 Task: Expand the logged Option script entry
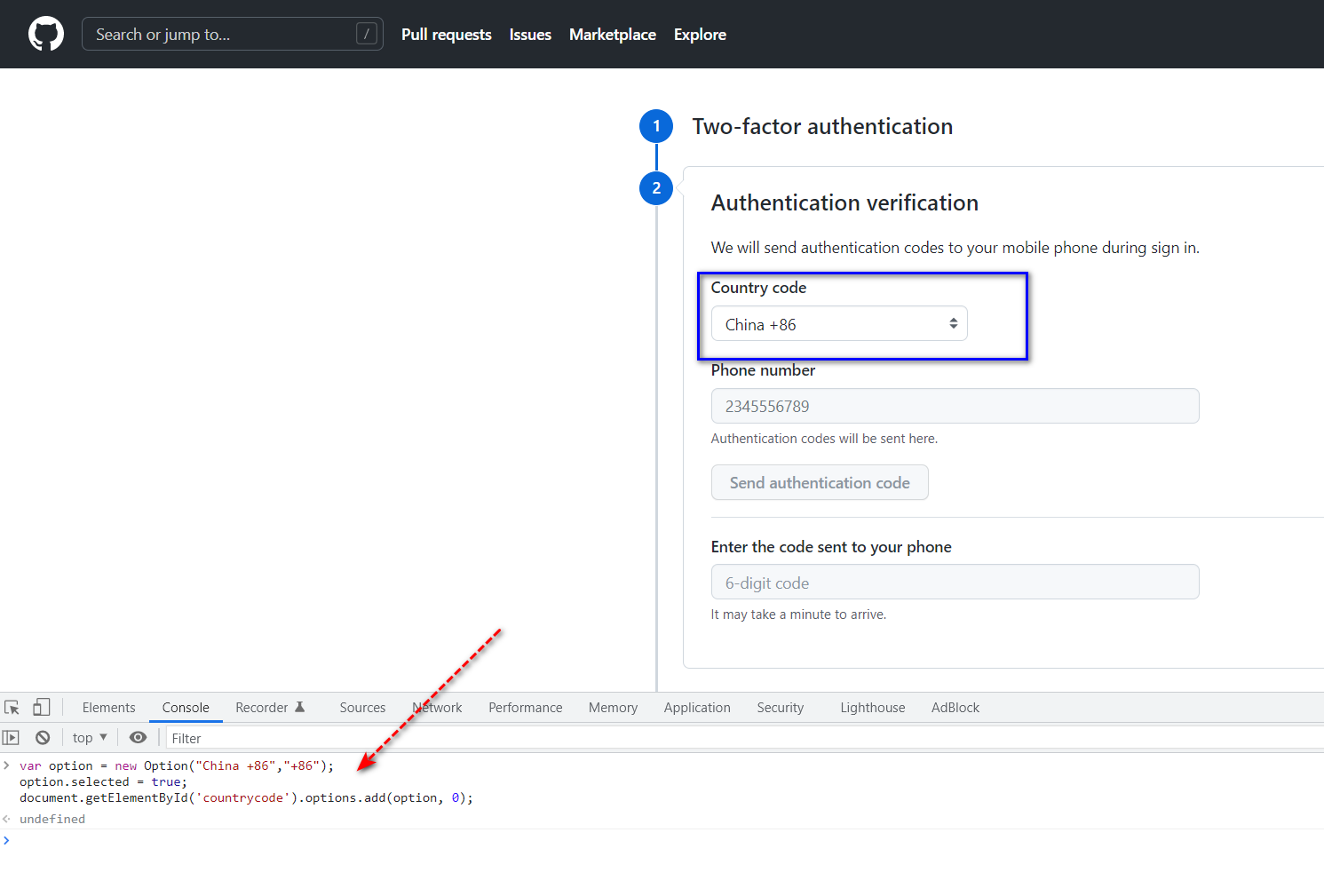(6, 765)
